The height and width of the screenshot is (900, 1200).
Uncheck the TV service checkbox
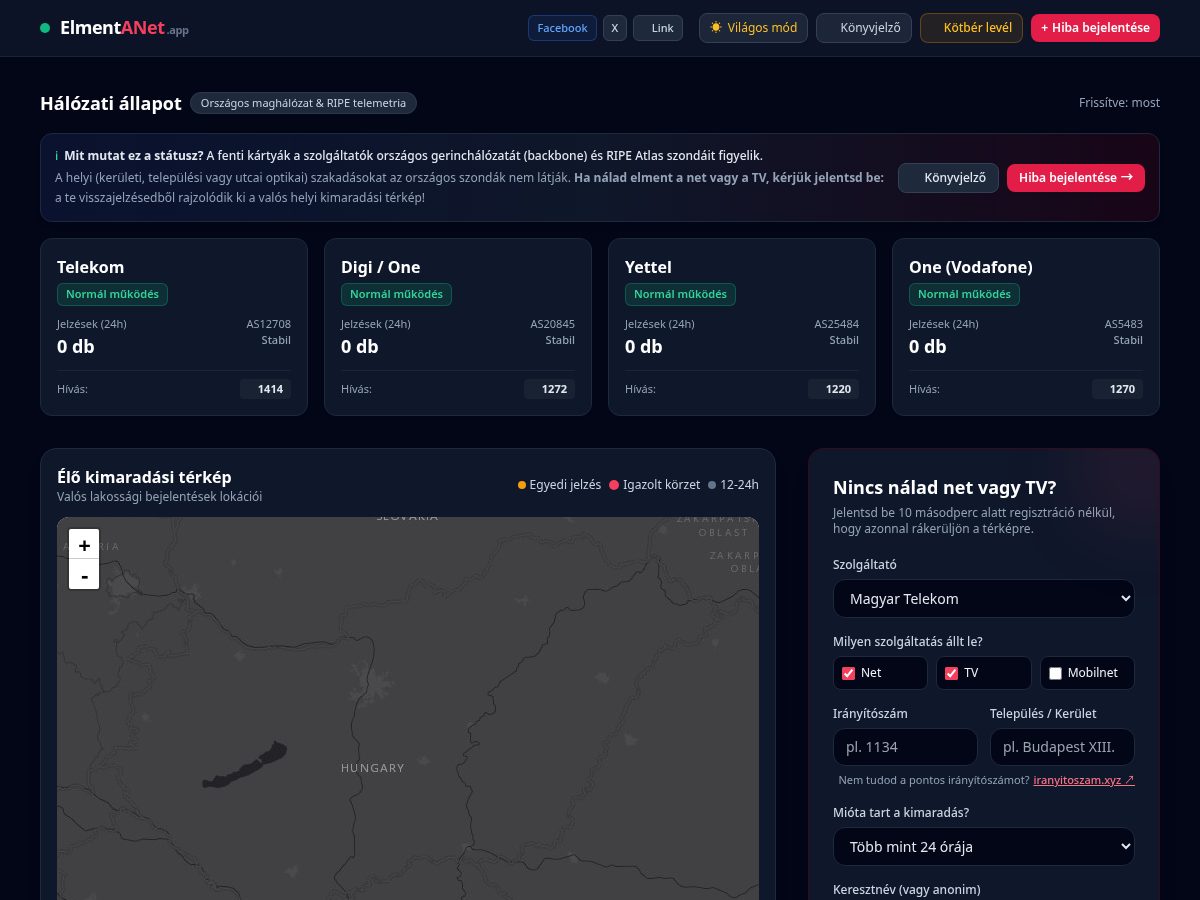[x=952, y=673]
